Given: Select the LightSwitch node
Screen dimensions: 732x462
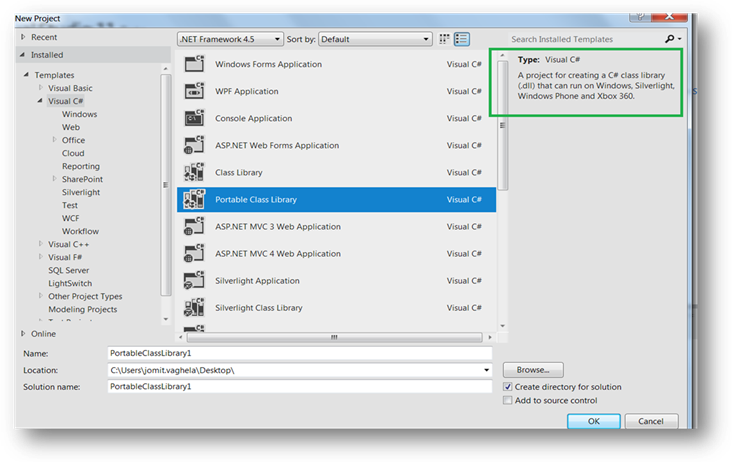Looking at the screenshot, I should (70, 283).
